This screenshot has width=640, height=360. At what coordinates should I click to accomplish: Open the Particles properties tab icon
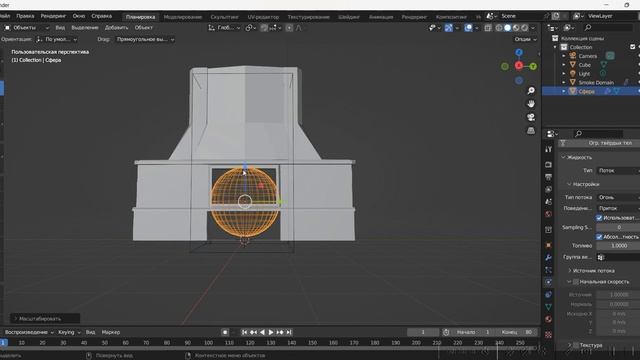pyautogui.click(x=548, y=270)
